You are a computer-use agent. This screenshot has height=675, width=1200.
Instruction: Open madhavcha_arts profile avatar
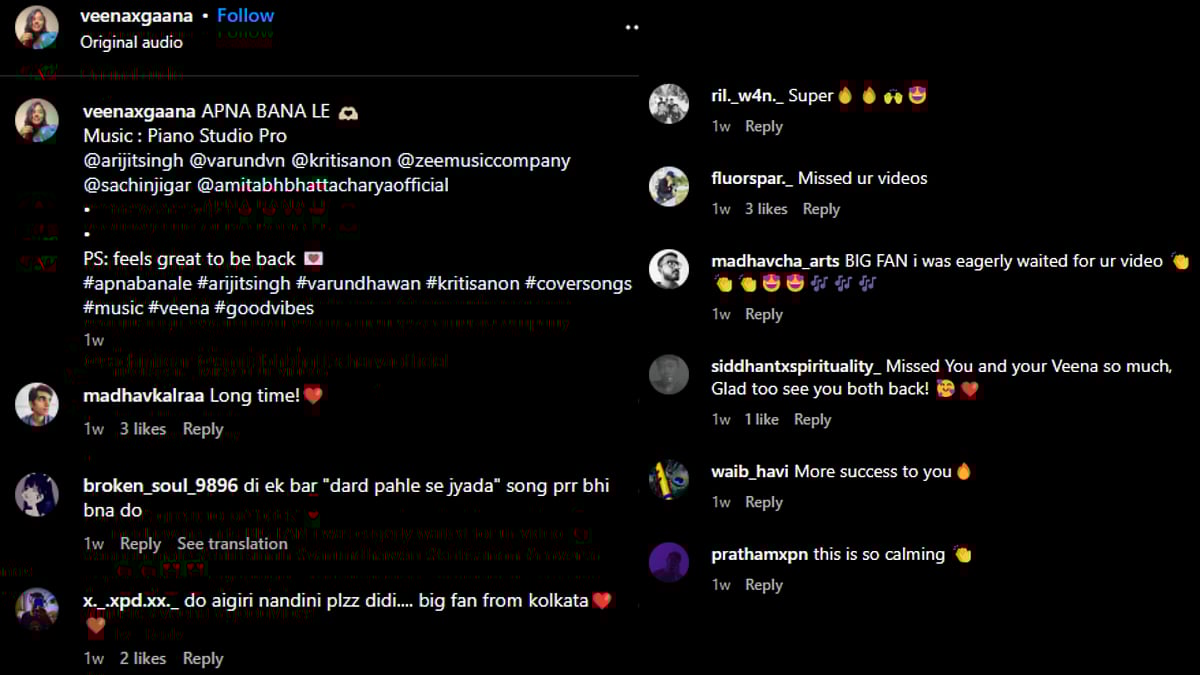pyautogui.click(x=669, y=269)
